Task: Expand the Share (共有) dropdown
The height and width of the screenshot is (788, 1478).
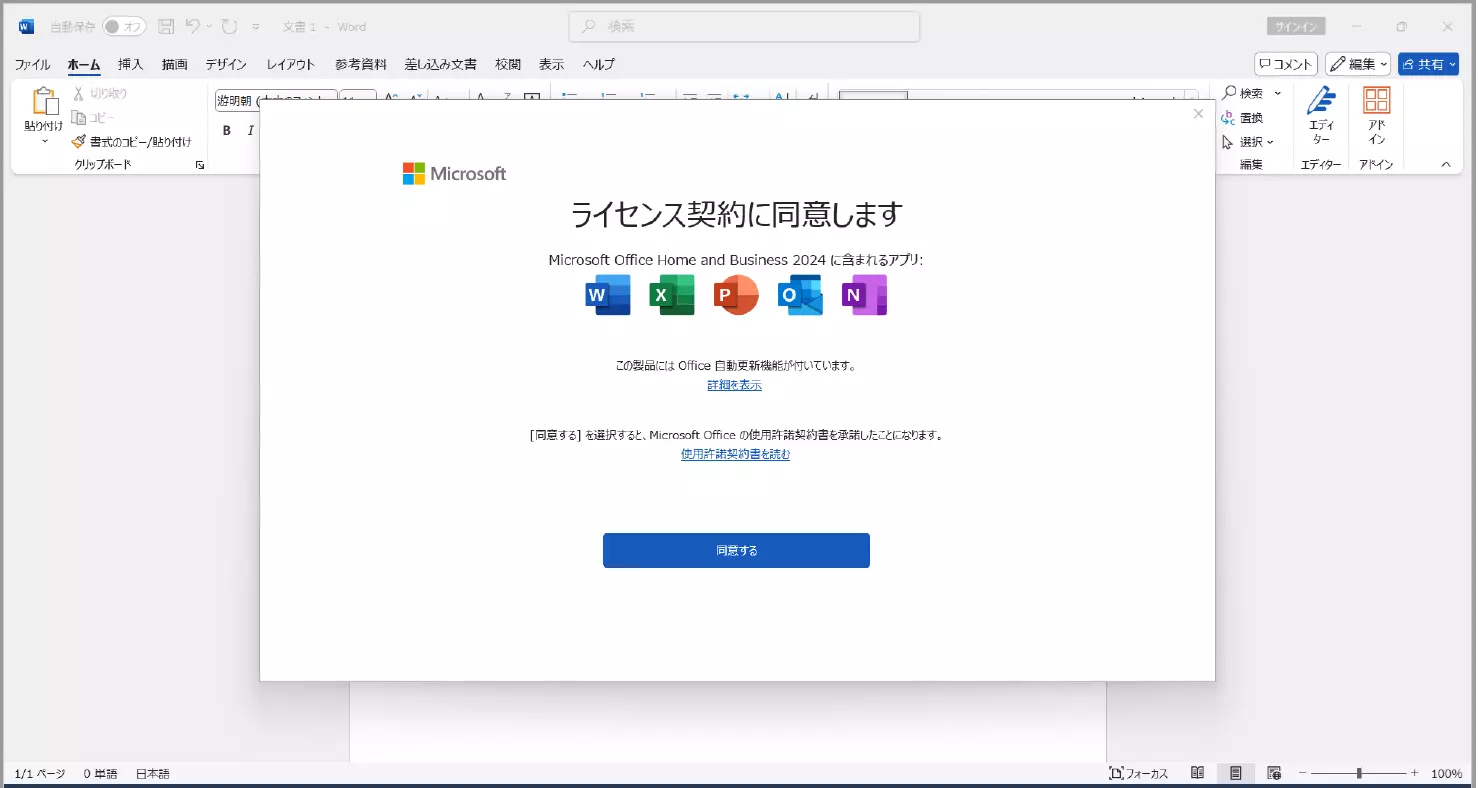Action: [1428, 64]
